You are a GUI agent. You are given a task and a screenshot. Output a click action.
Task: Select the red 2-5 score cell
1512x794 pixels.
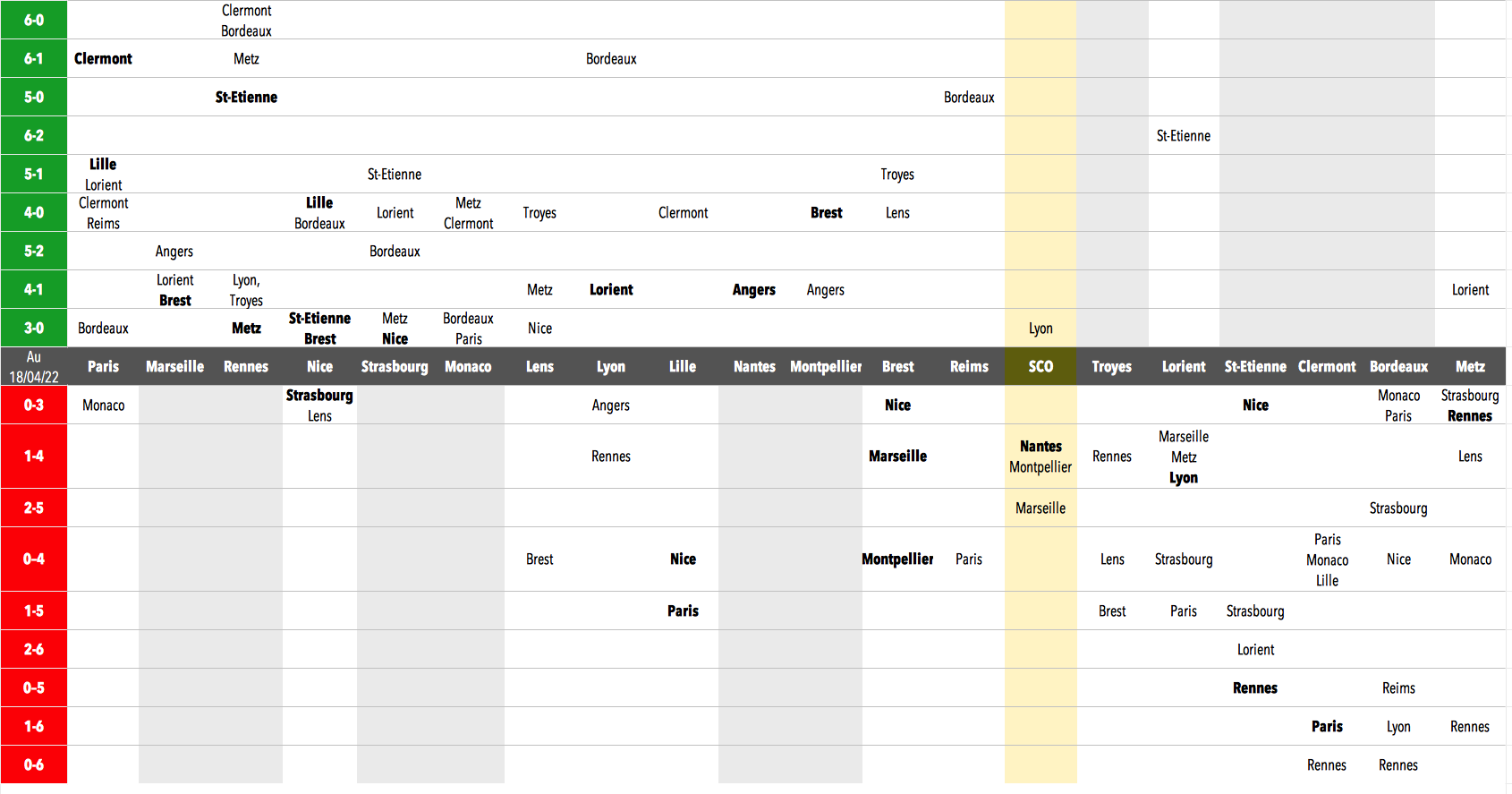34,508
